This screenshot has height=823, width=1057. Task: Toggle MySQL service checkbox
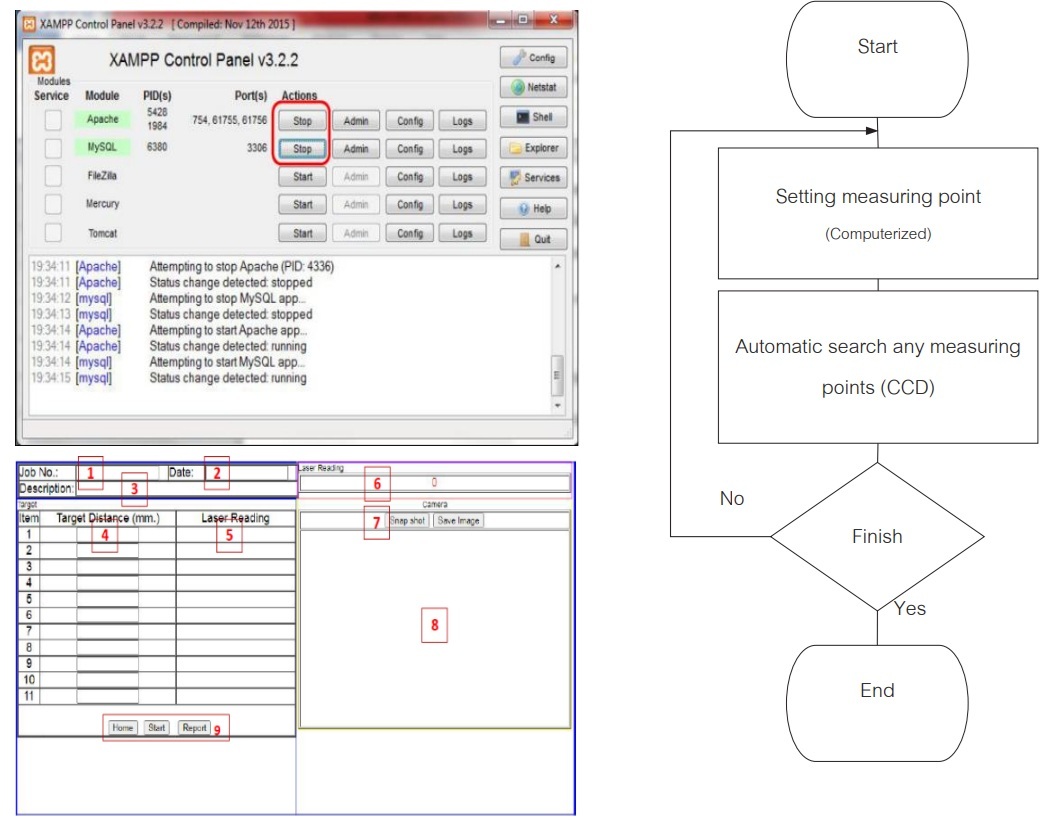[x=53, y=148]
